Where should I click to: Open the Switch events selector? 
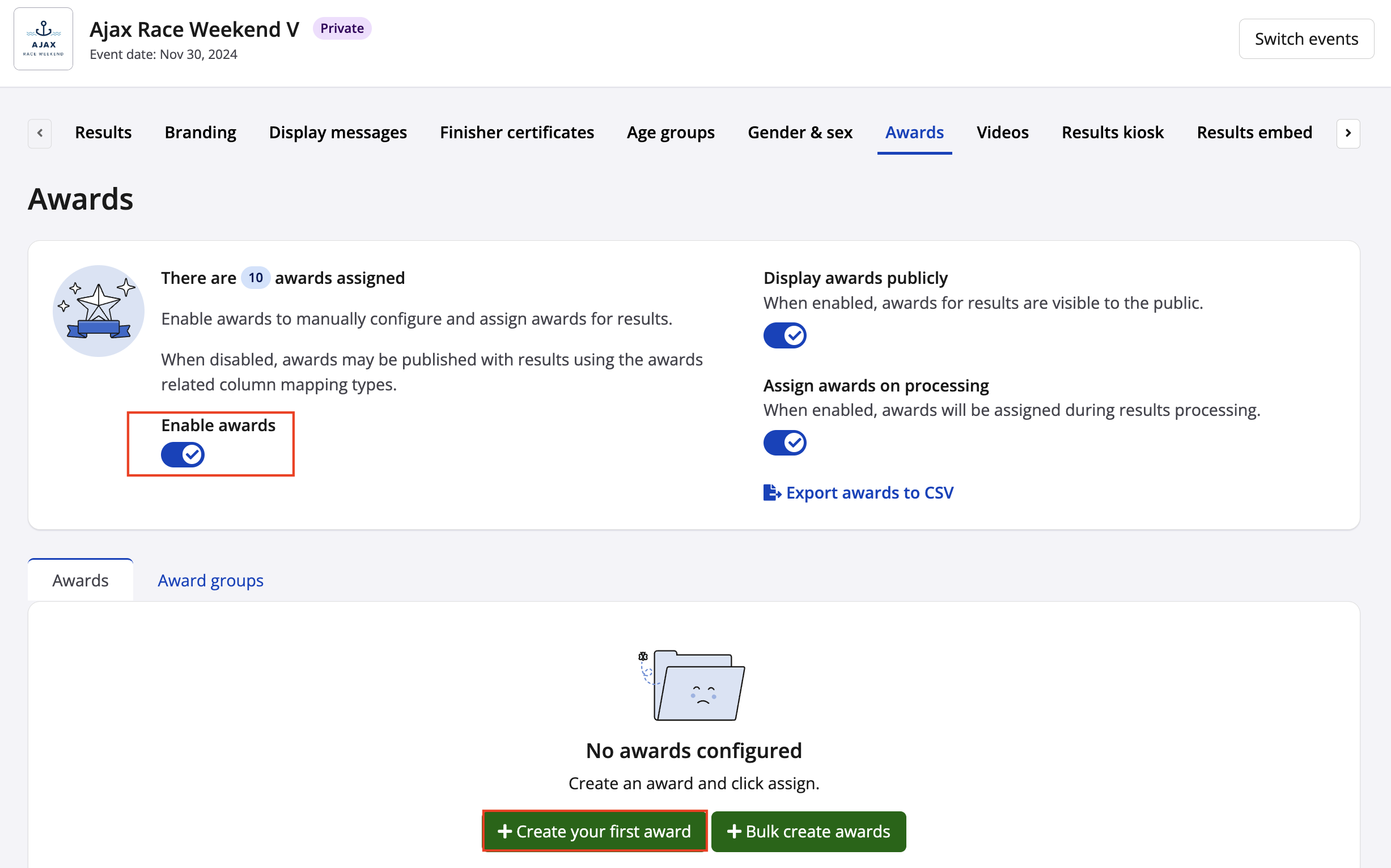pyautogui.click(x=1305, y=39)
